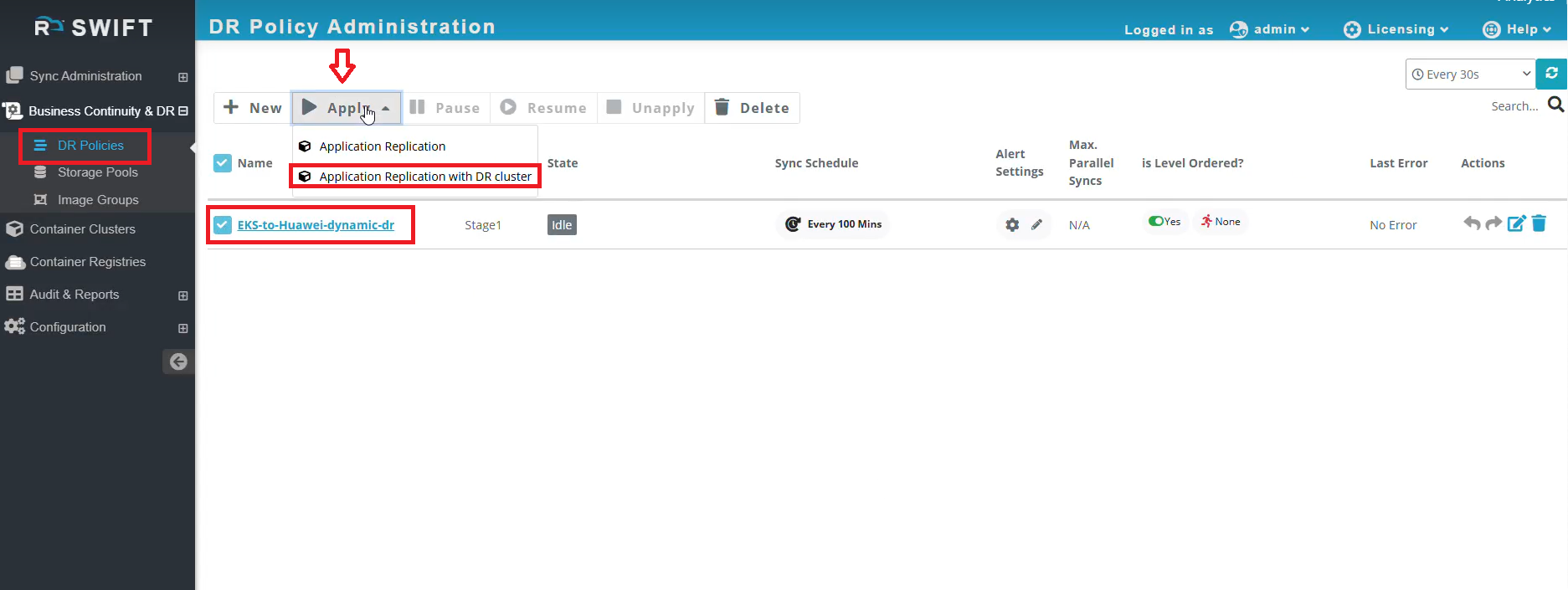Click the Delete button in toolbar
The image size is (1568, 590).
point(753,108)
